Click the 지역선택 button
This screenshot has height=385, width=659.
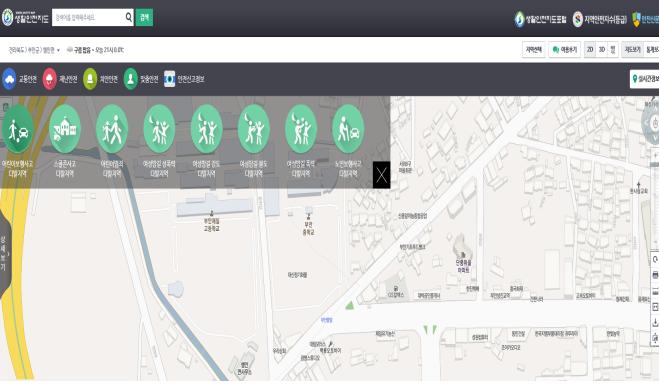point(534,50)
